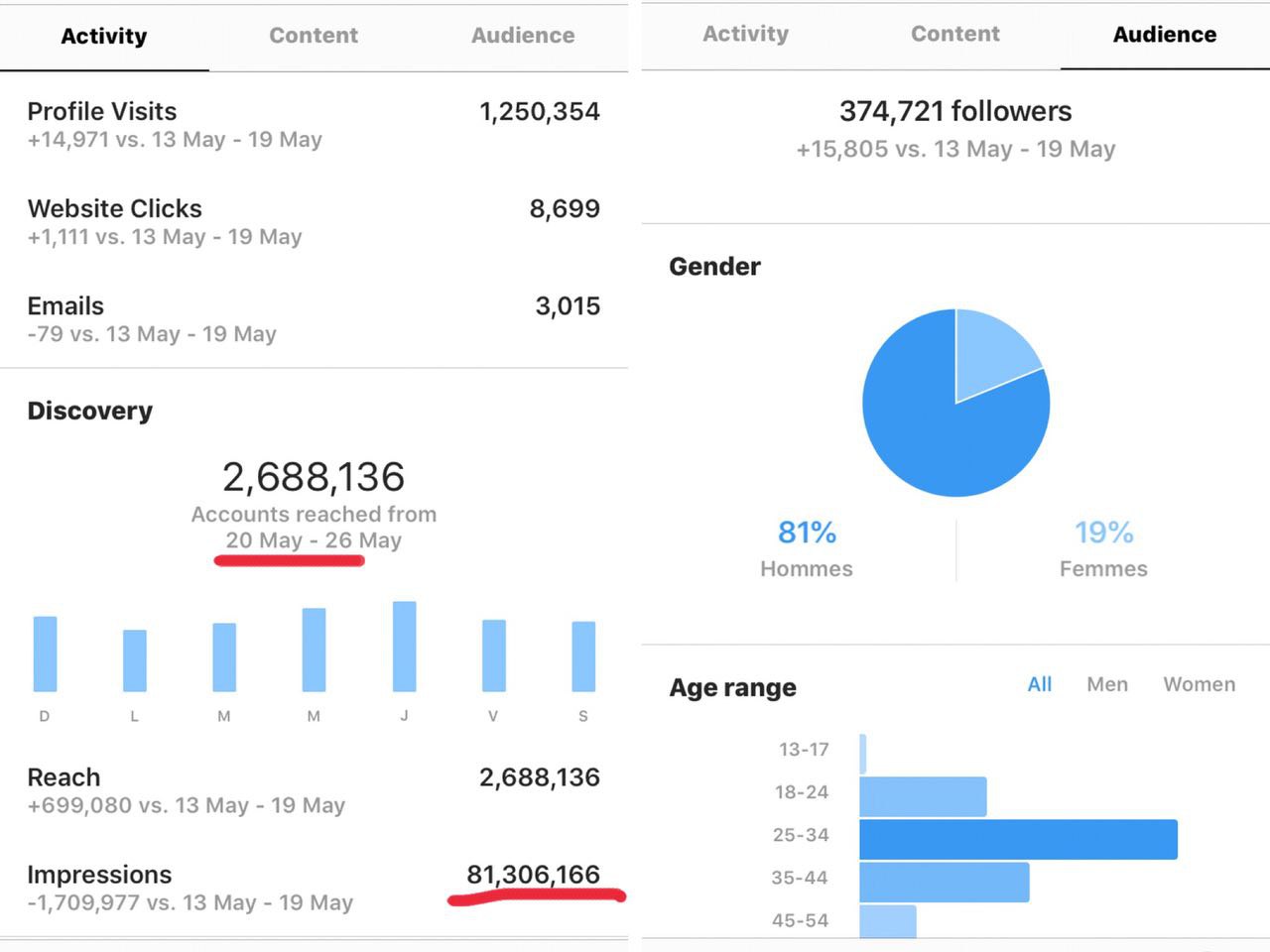Select Activity tab in right panel

745,35
